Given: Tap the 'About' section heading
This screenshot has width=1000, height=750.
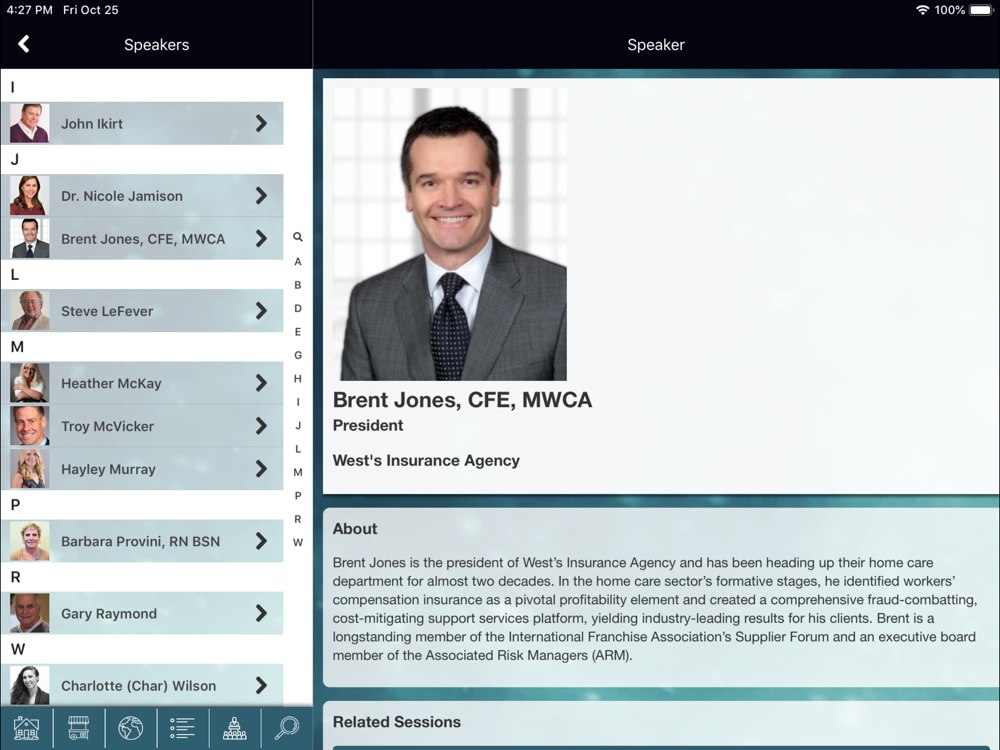Looking at the screenshot, I should [355, 529].
